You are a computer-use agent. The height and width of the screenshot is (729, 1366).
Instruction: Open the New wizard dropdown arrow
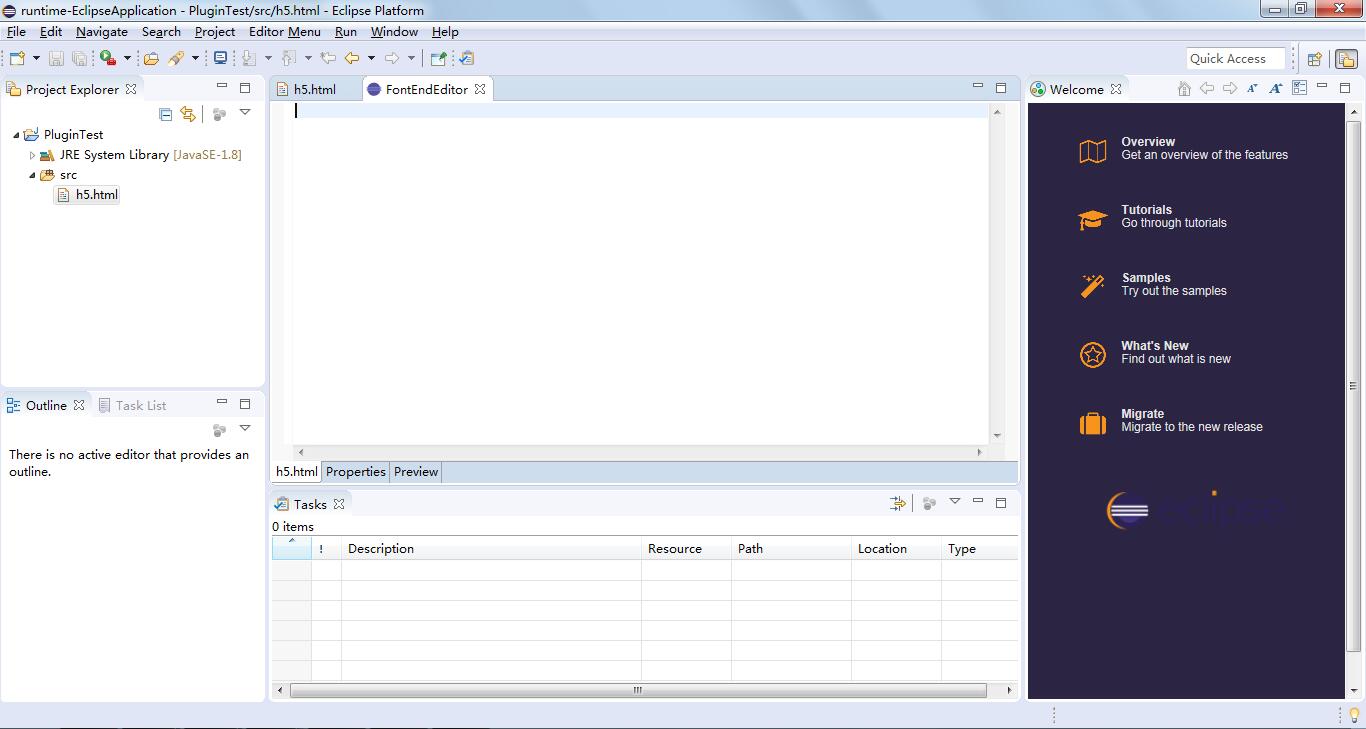click(36, 58)
